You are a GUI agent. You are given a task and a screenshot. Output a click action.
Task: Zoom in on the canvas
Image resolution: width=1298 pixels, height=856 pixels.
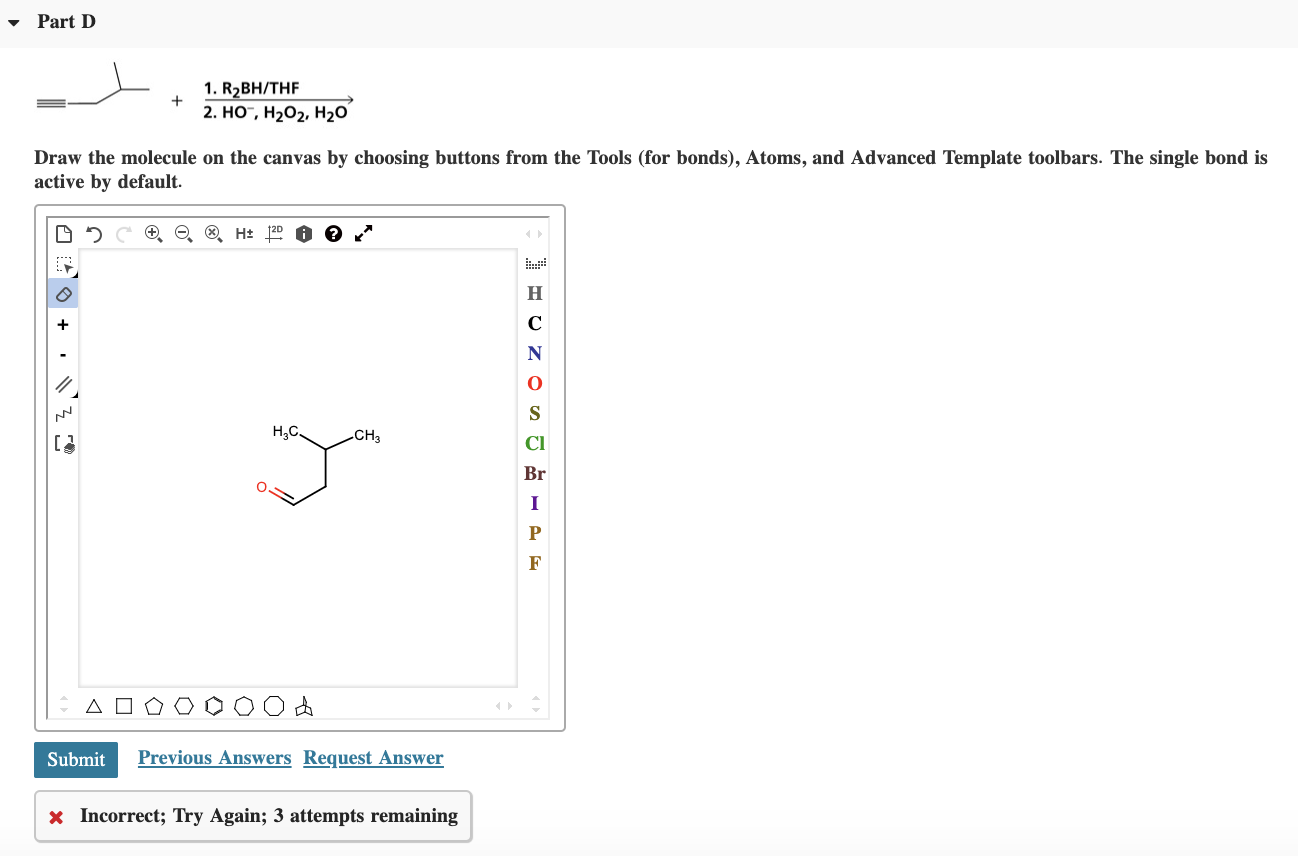point(153,233)
